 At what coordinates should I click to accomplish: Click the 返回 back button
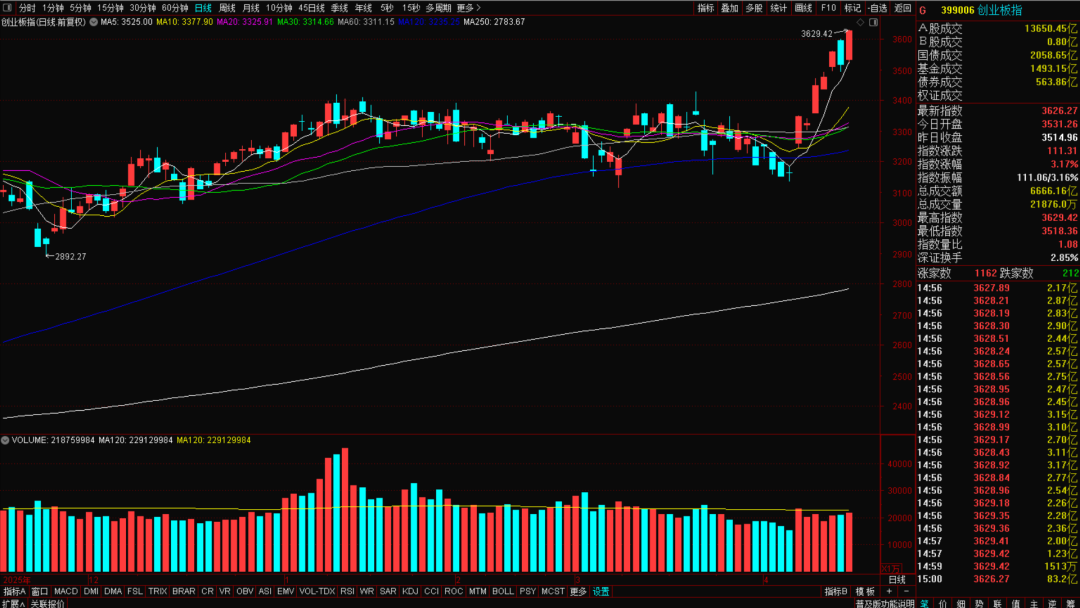click(903, 8)
